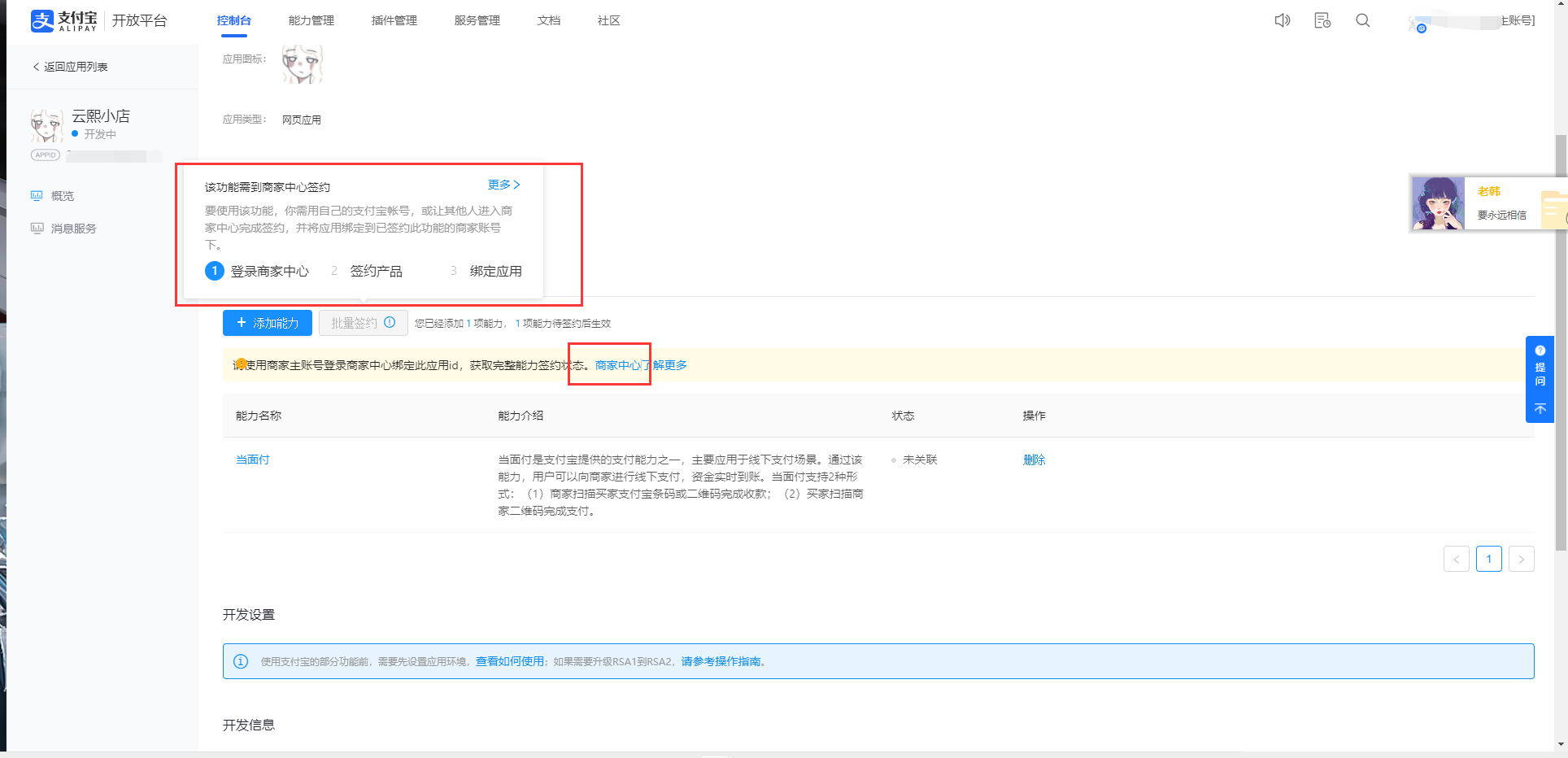Open the document-clock icon in header
Screen dimensions: 1568x758
[1322, 20]
